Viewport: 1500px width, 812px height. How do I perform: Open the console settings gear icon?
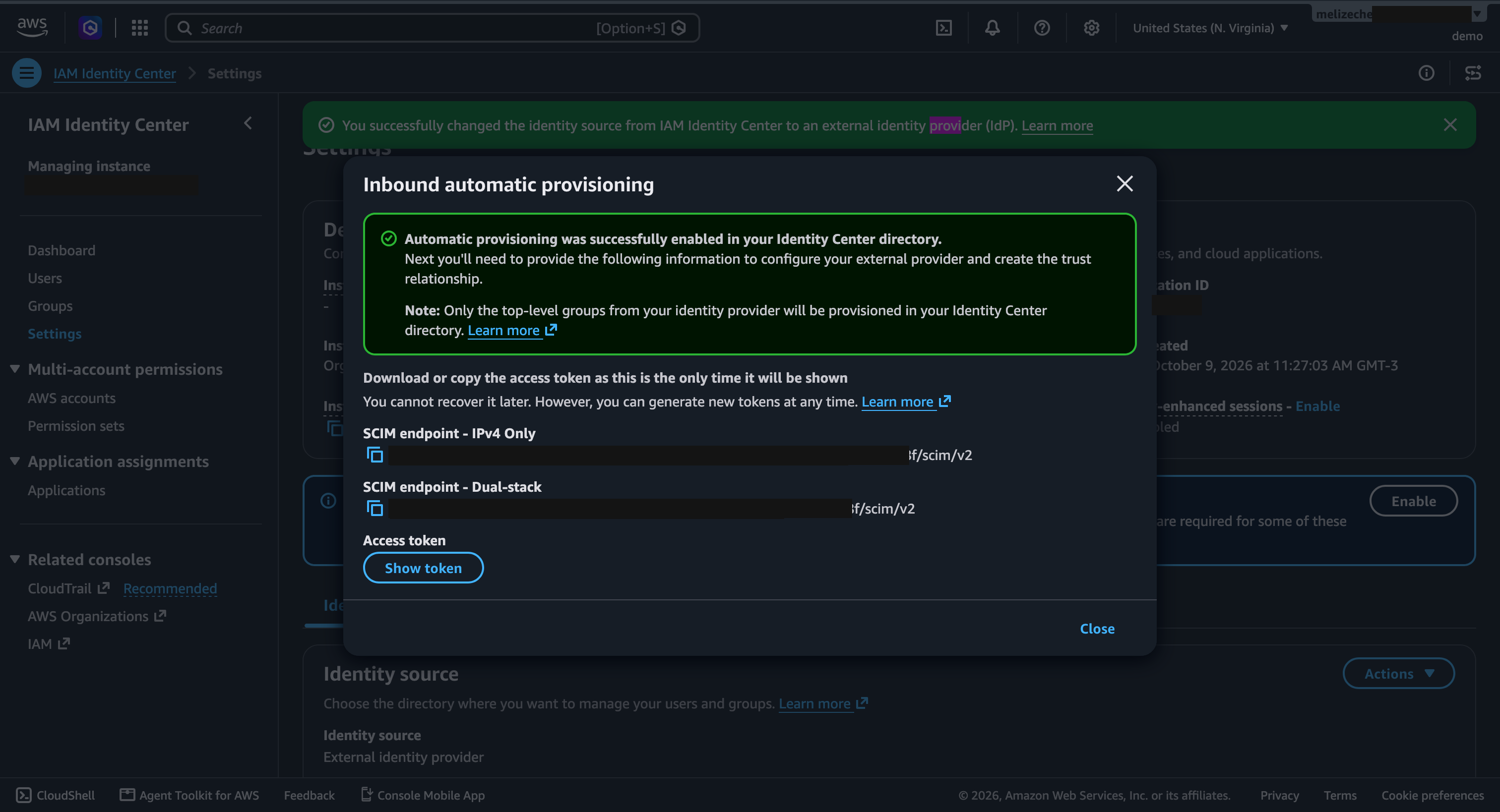(1091, 27)
